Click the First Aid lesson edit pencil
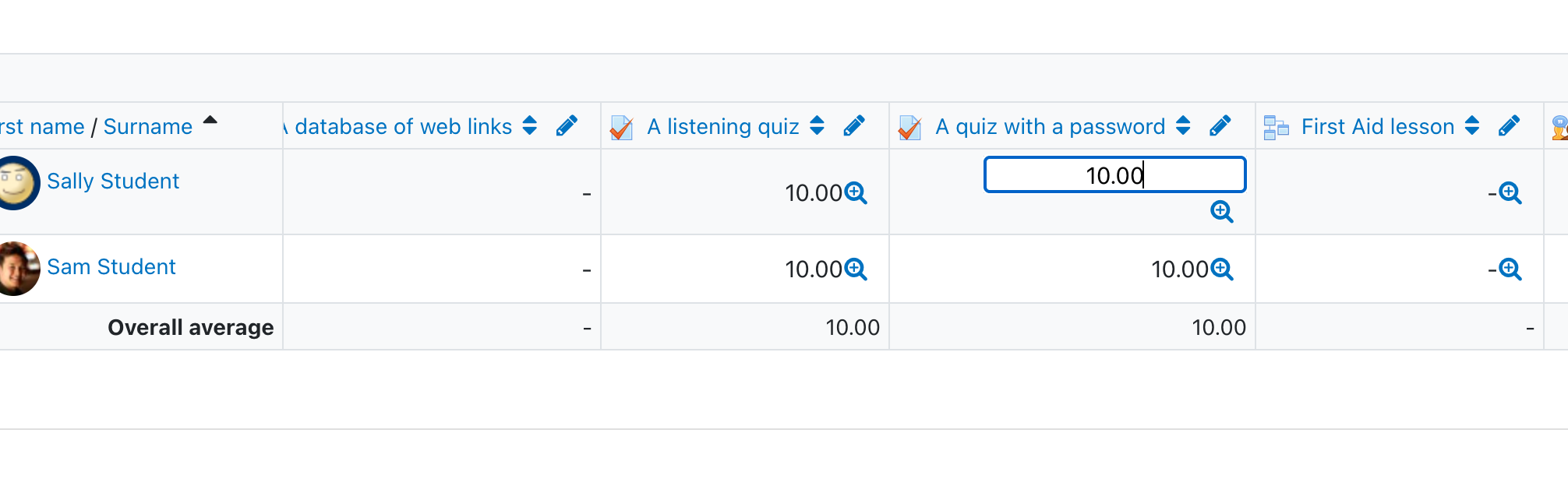 (1509, 126)
